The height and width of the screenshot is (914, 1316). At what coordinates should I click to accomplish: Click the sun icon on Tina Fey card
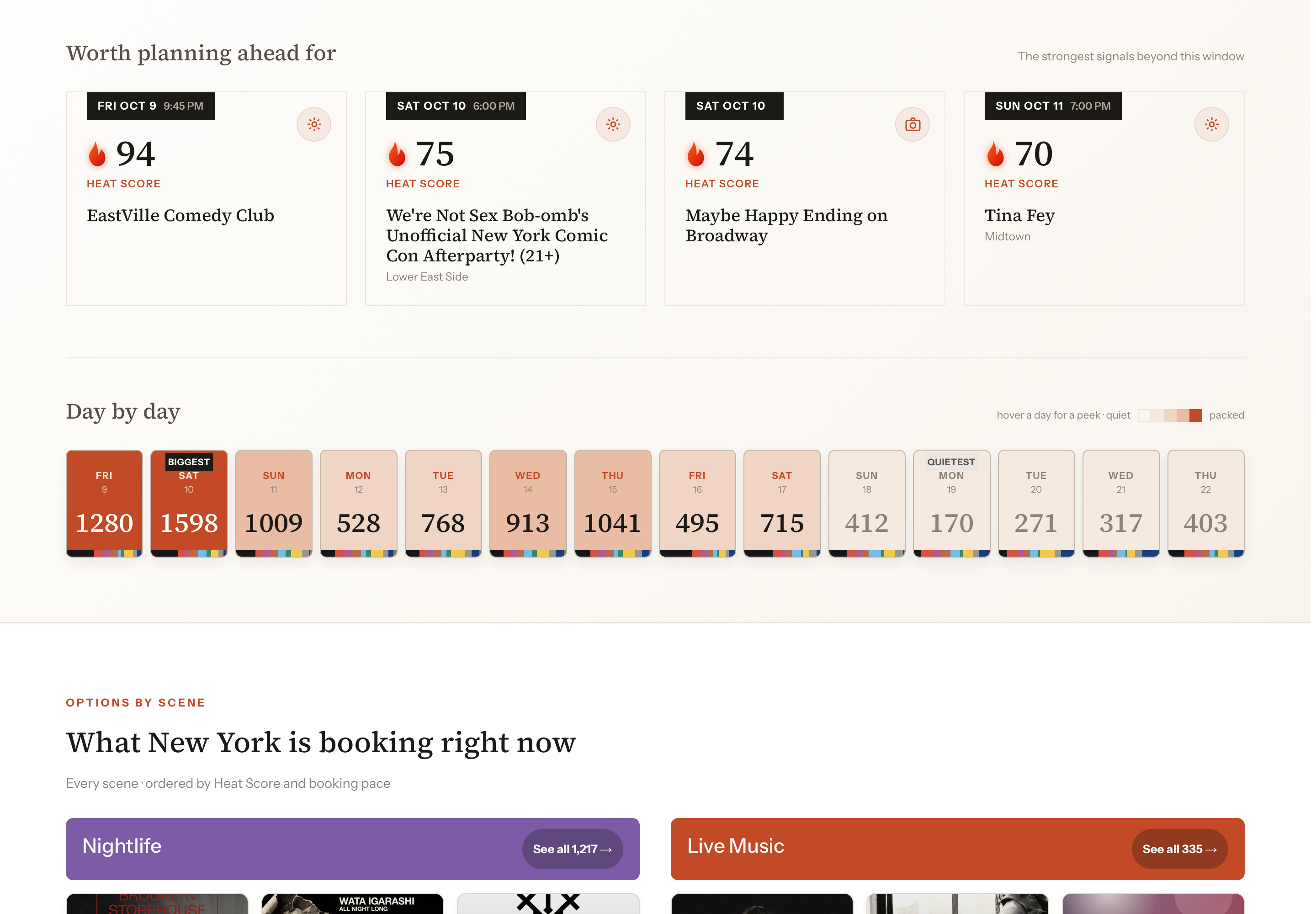[1211, 124]
